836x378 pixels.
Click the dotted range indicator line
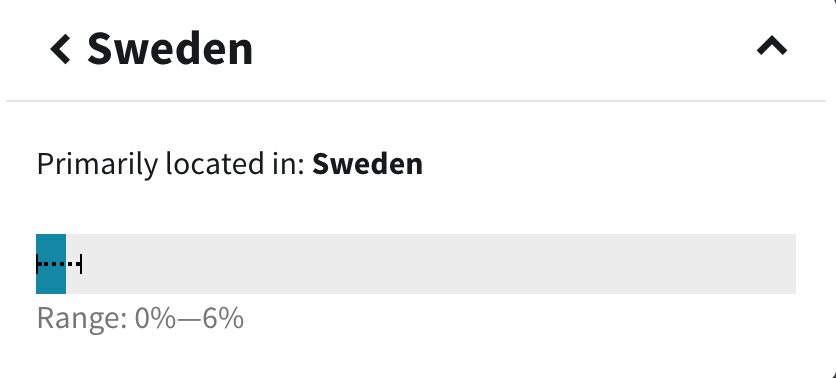(59, 264)
